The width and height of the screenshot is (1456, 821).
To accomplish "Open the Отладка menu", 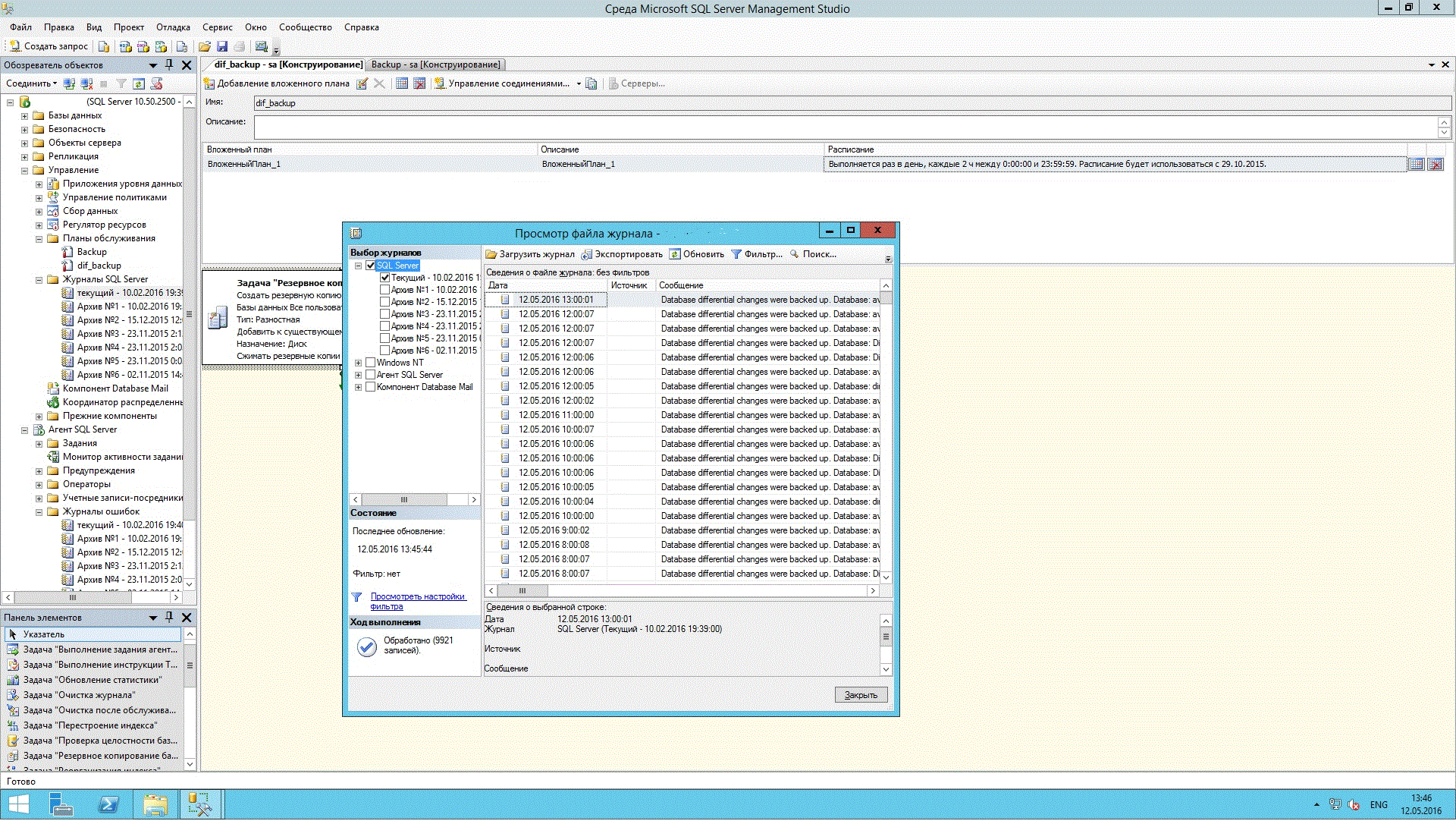I will click(173, 27).
